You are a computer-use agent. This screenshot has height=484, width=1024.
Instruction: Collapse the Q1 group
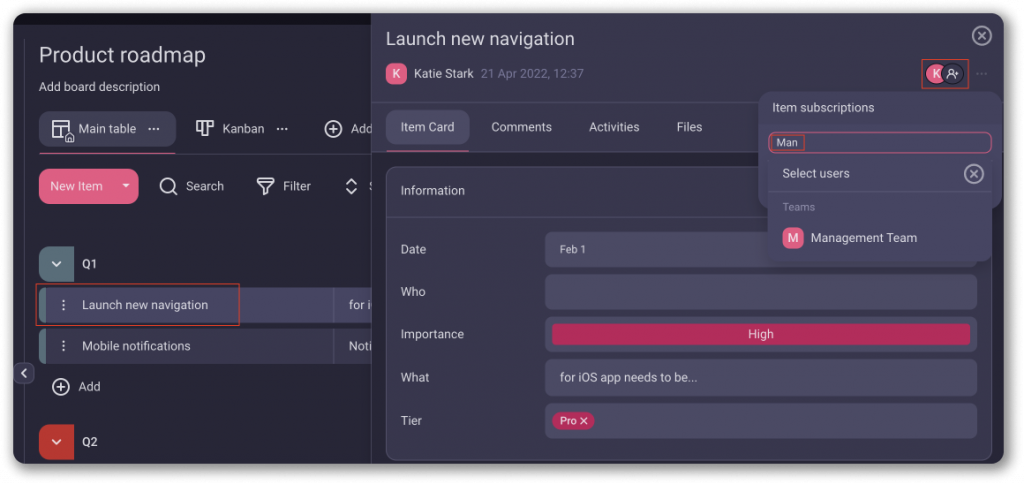(x=56, y=264)
